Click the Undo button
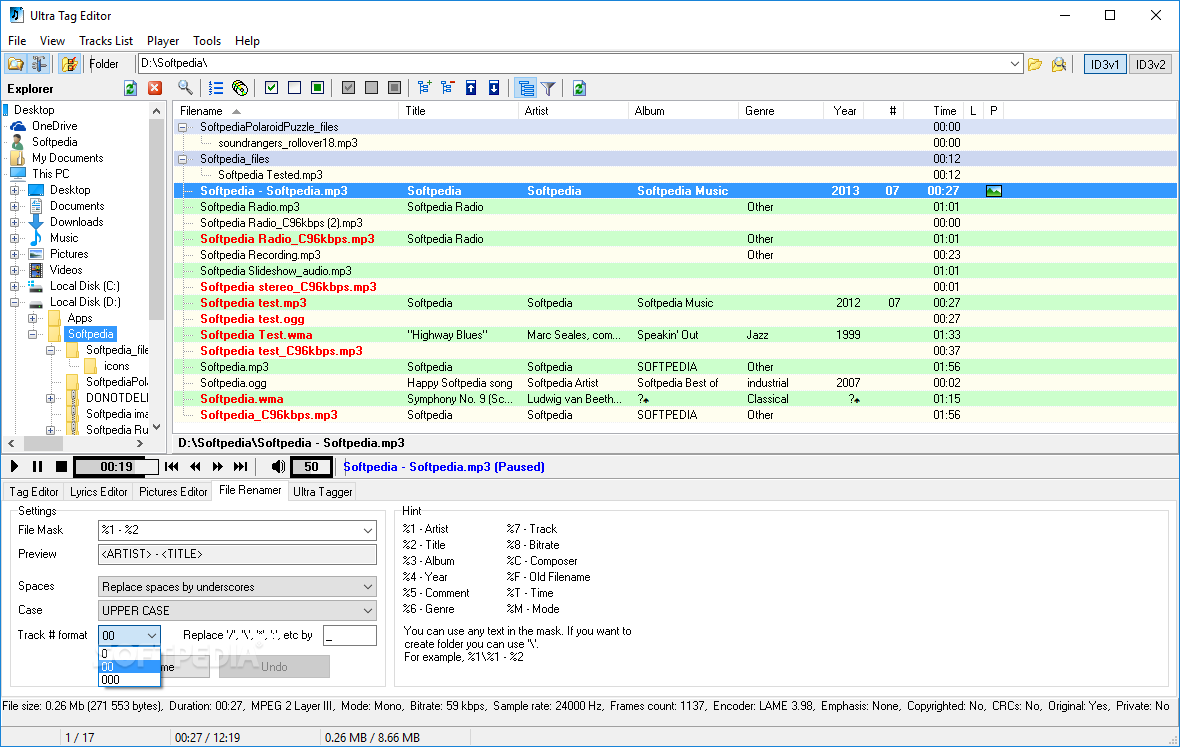1180x747 pixels. 274,667
